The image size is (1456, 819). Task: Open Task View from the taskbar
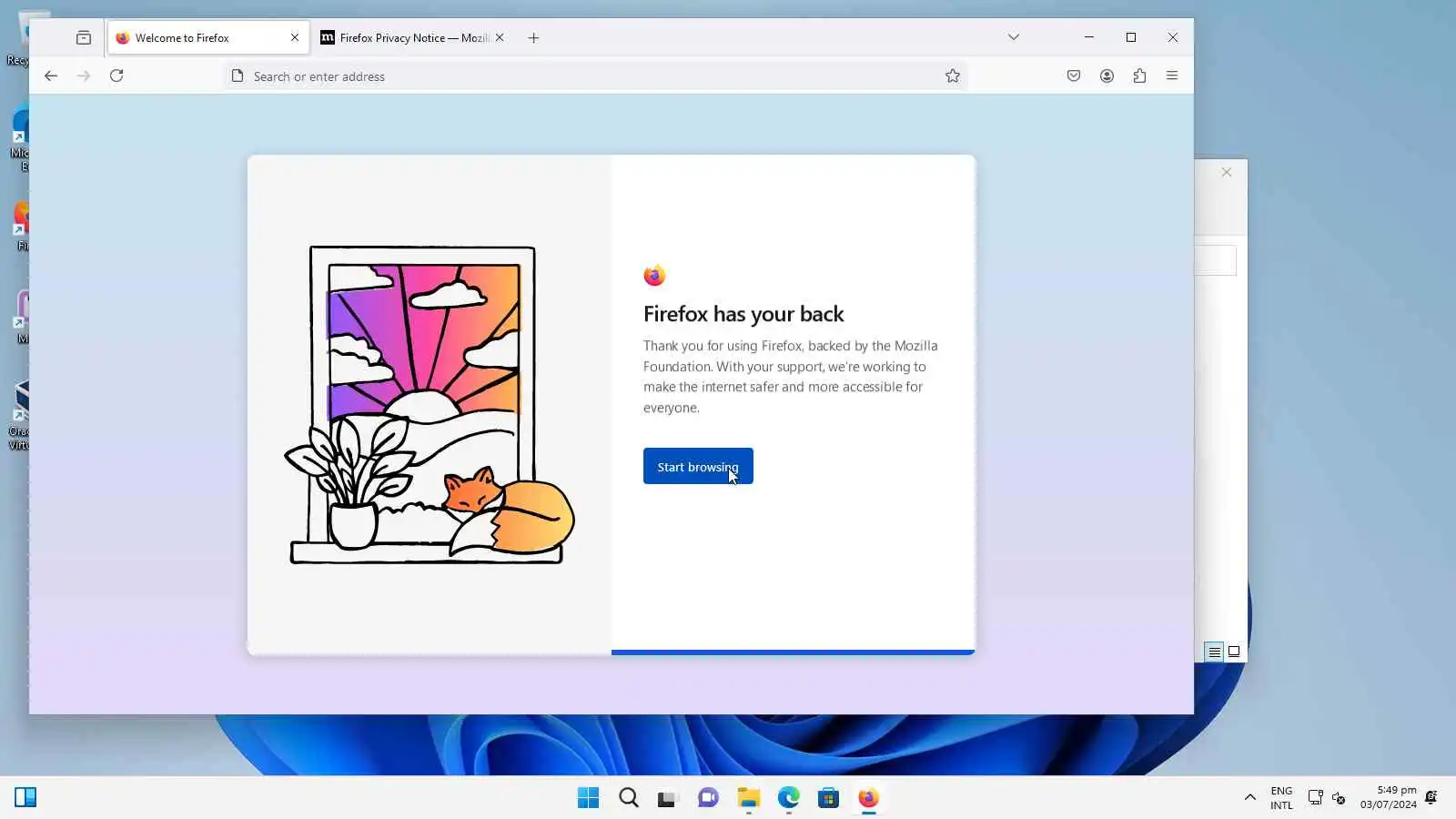(669, 798)
